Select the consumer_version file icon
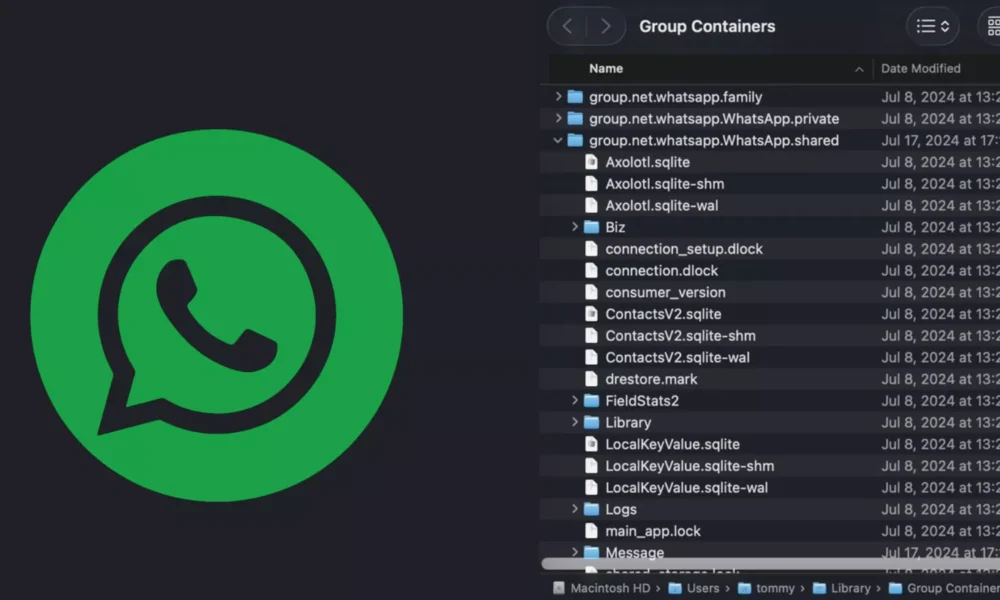Screen dimensions: 1000x600 click(x=591, y=291)
